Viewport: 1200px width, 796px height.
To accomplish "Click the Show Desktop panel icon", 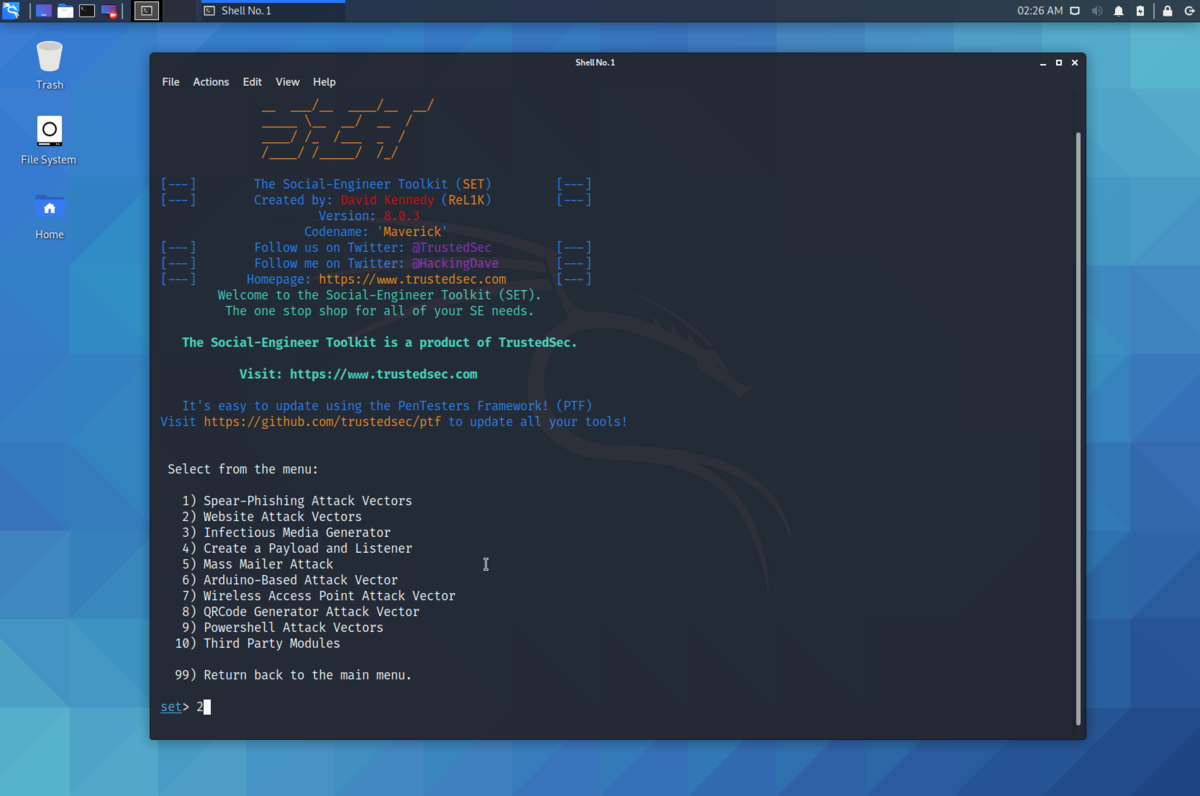I will coord(43,11).
